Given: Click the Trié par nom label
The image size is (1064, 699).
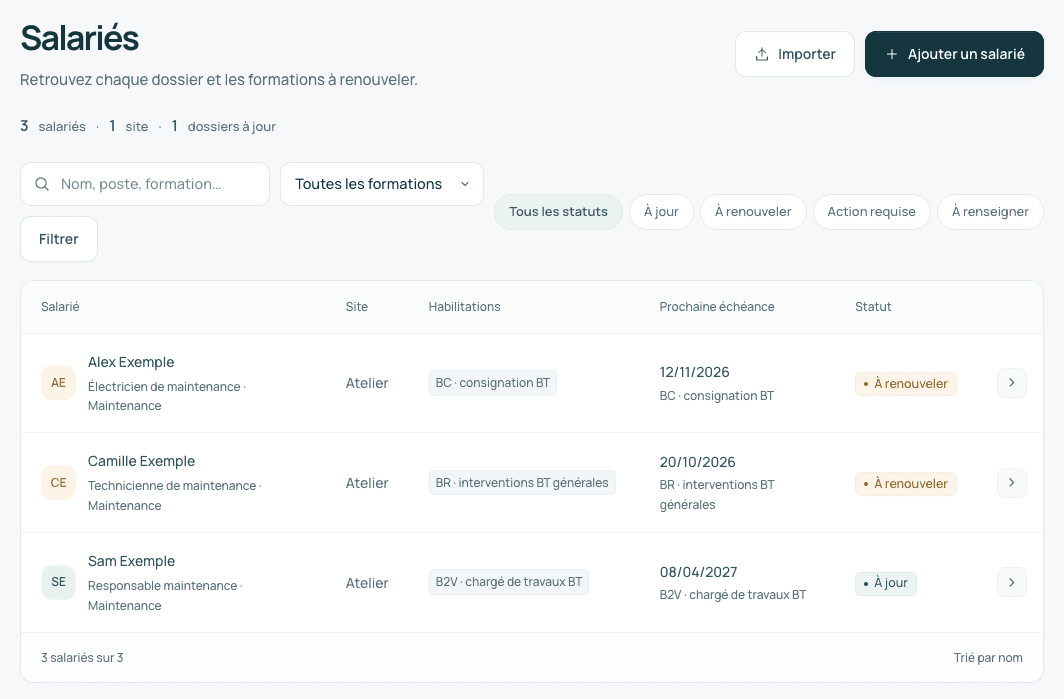Looking at the screenshot, I should coord(988,658).
